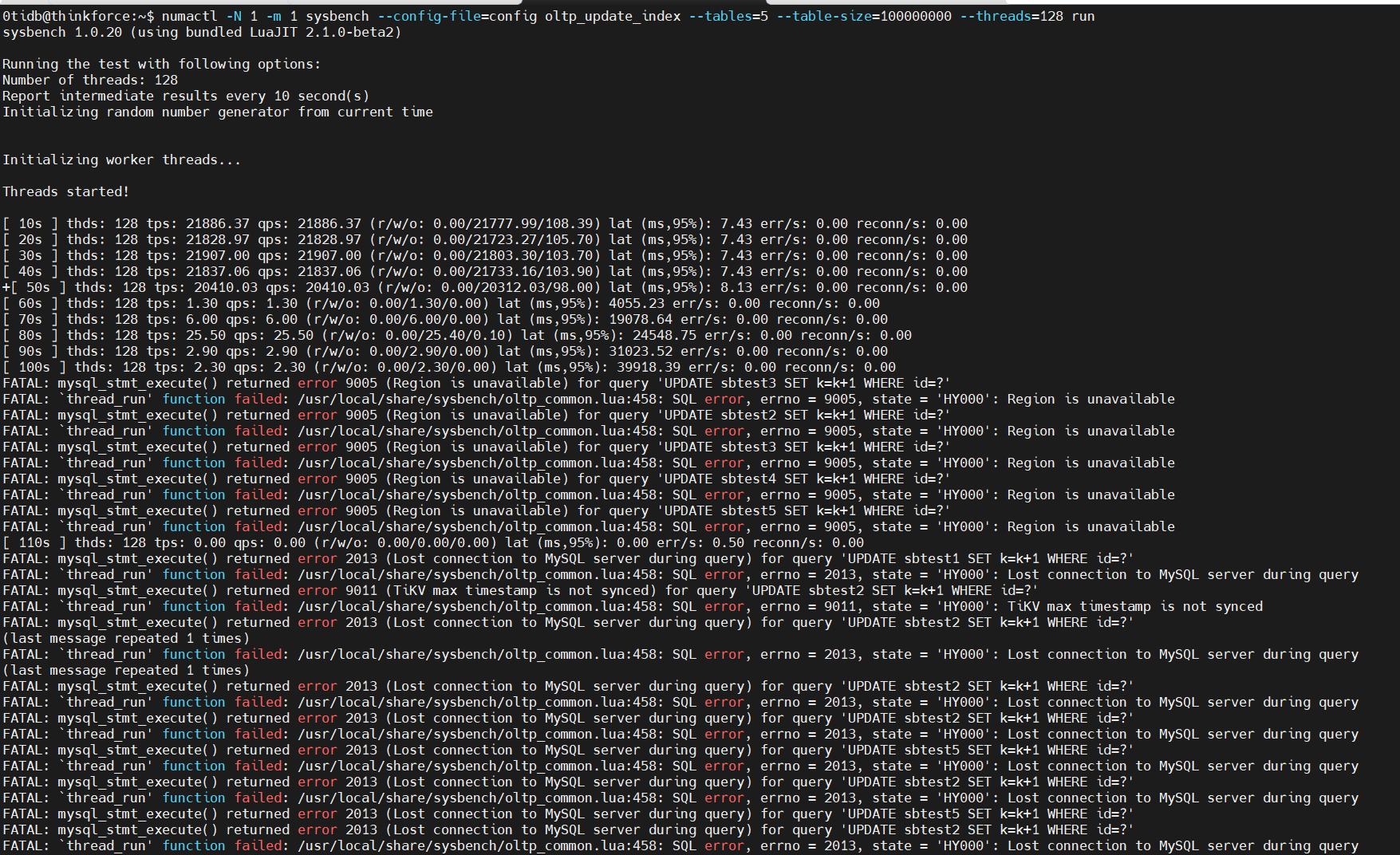Click 'Report intermediate results every 10 second(s)'
This screenshot has height=855, width=1400.
click(186, 96)
